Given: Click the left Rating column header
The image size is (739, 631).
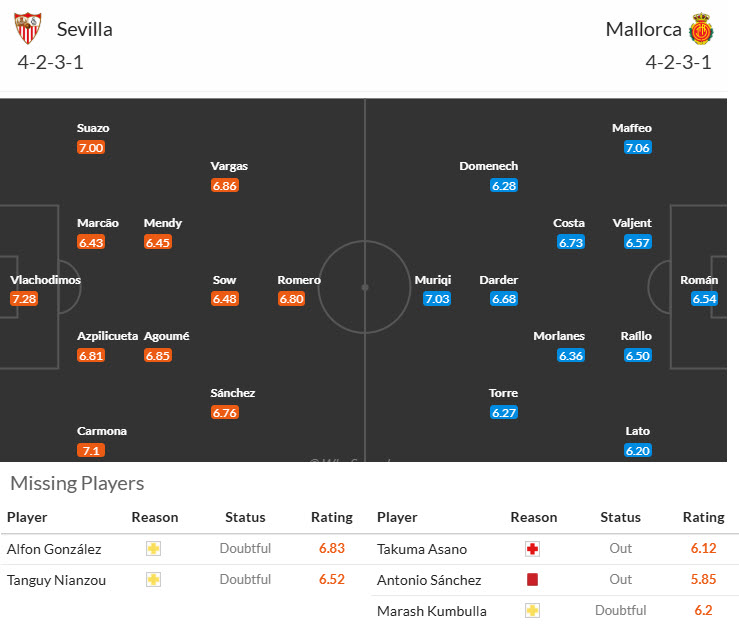Looking at the screenshot, I should 332,517.
